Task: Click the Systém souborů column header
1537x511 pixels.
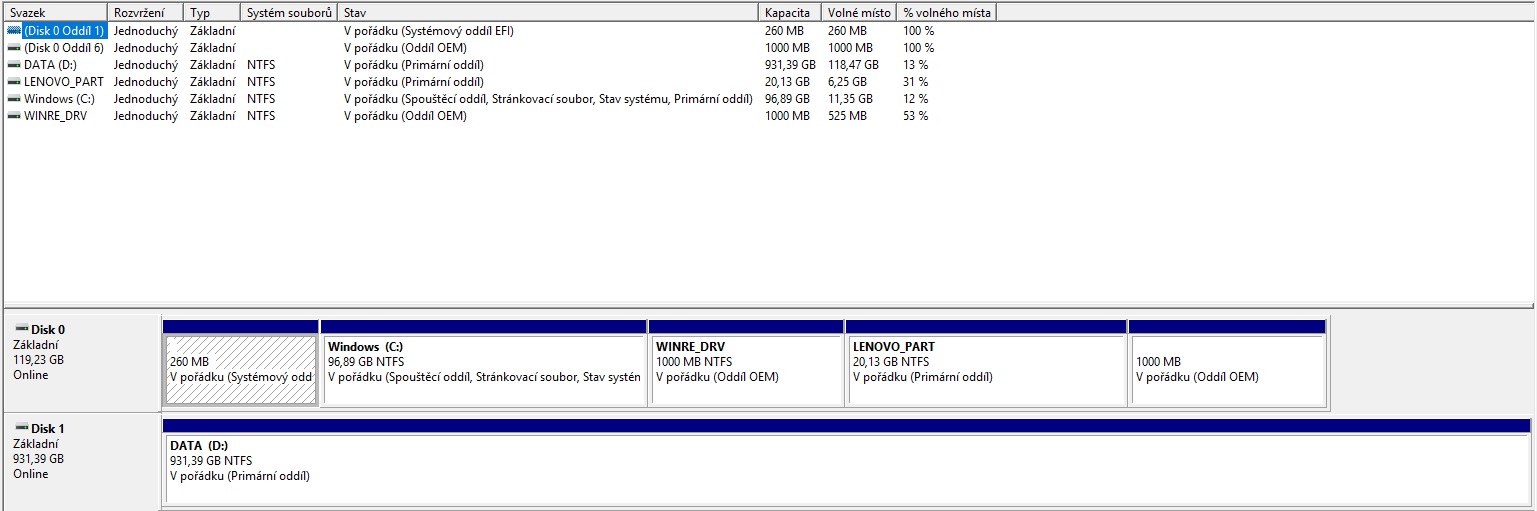Action: click(x=288, y=12)
